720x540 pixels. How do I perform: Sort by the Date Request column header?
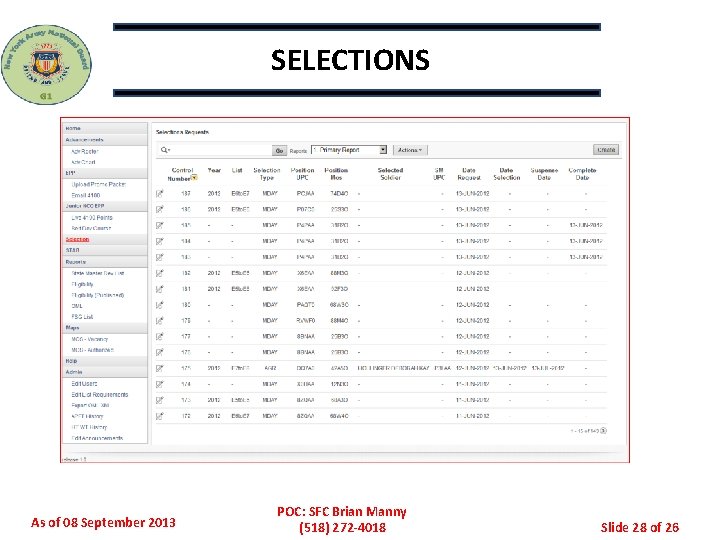click(469, 174)
